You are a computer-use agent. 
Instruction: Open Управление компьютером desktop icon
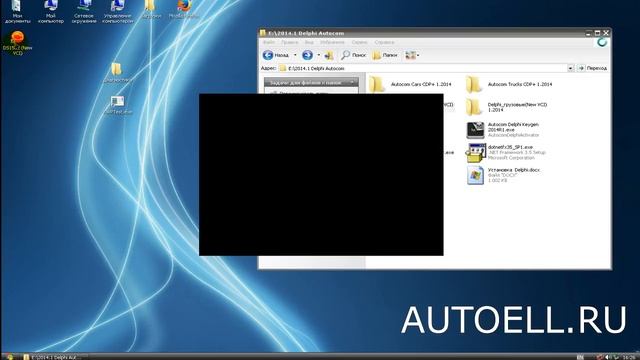[118, 11]
